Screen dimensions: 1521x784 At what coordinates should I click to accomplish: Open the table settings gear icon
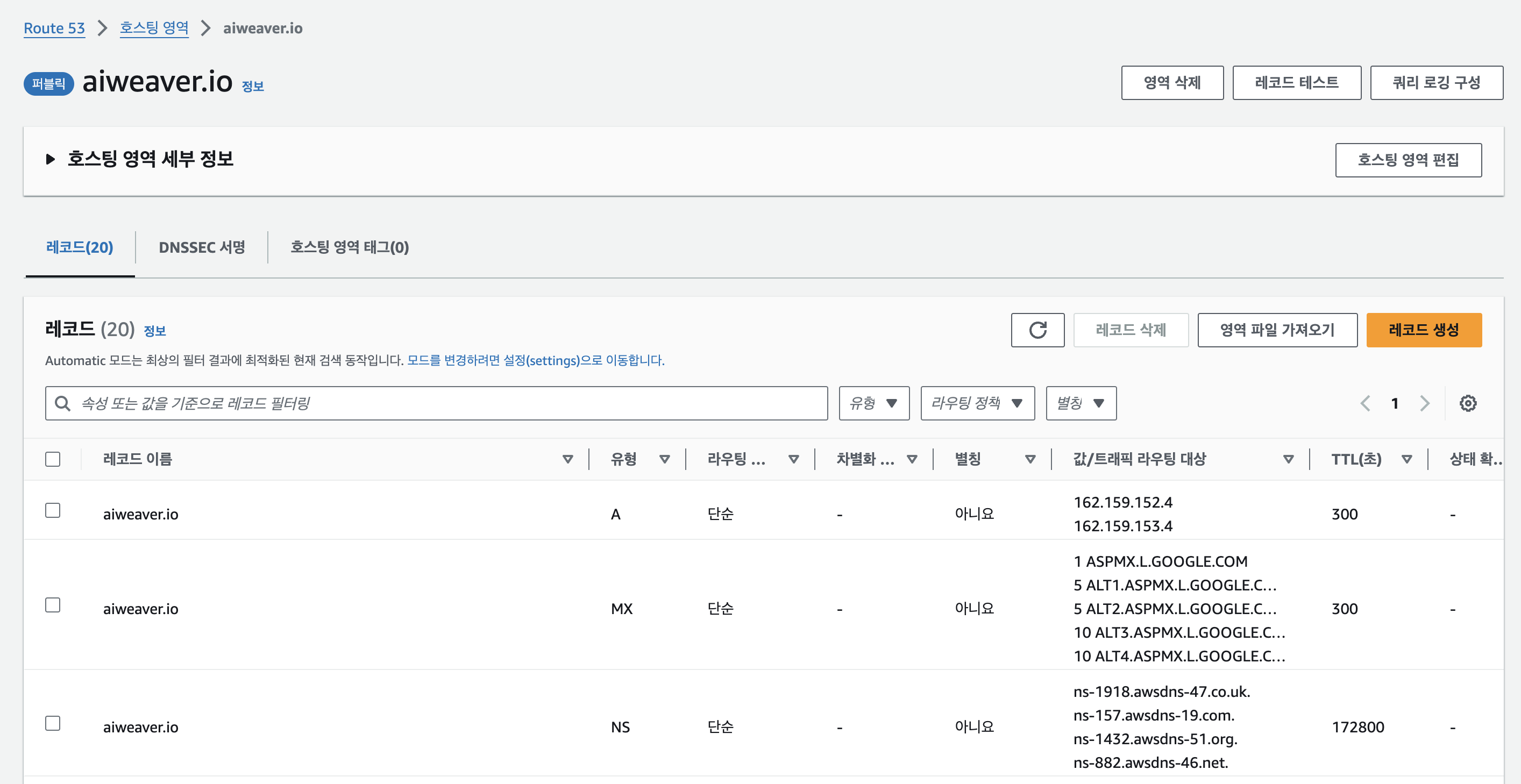point(1468,403)
